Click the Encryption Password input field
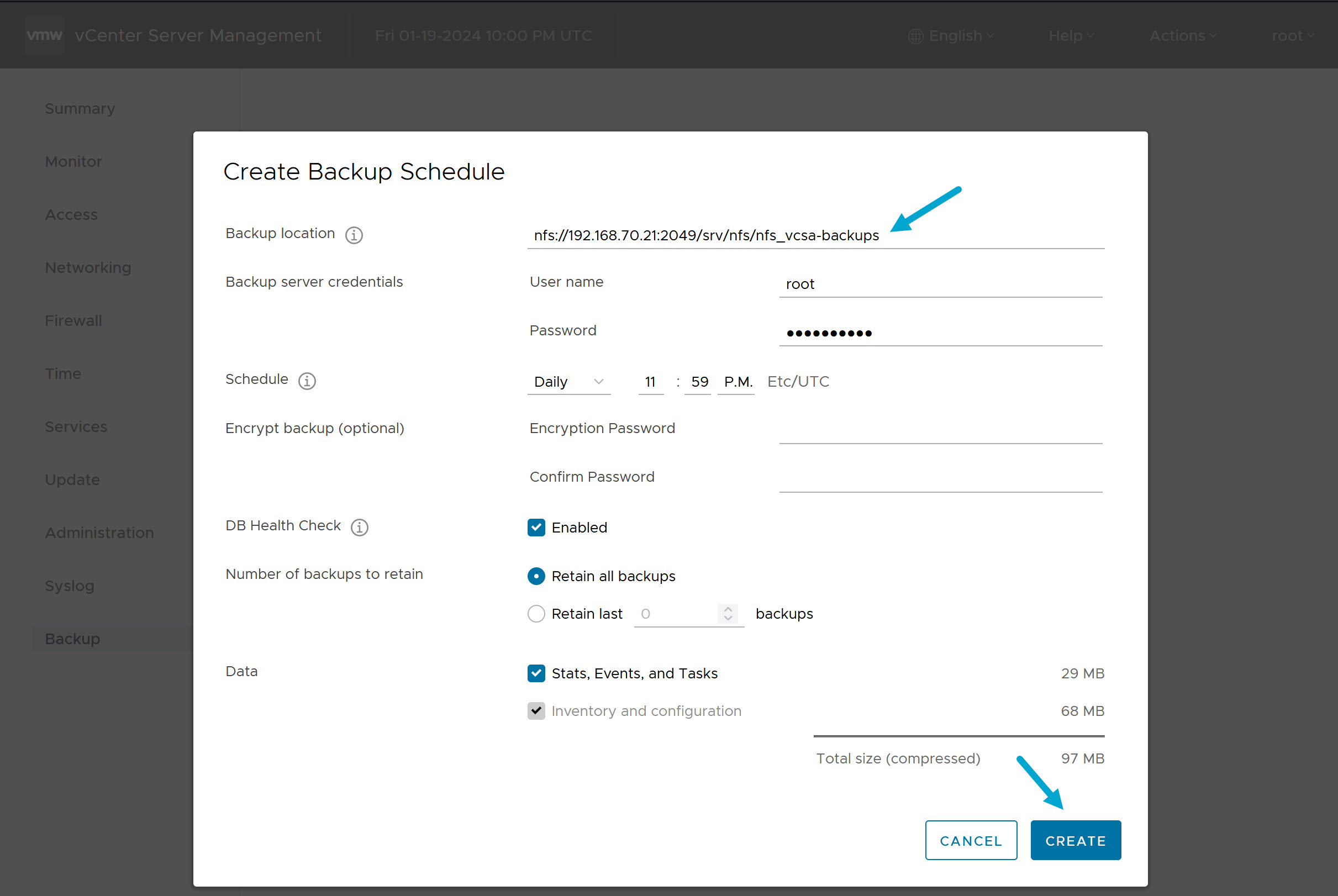This screenshot has height=896, width=1338. tap(940, 436)
